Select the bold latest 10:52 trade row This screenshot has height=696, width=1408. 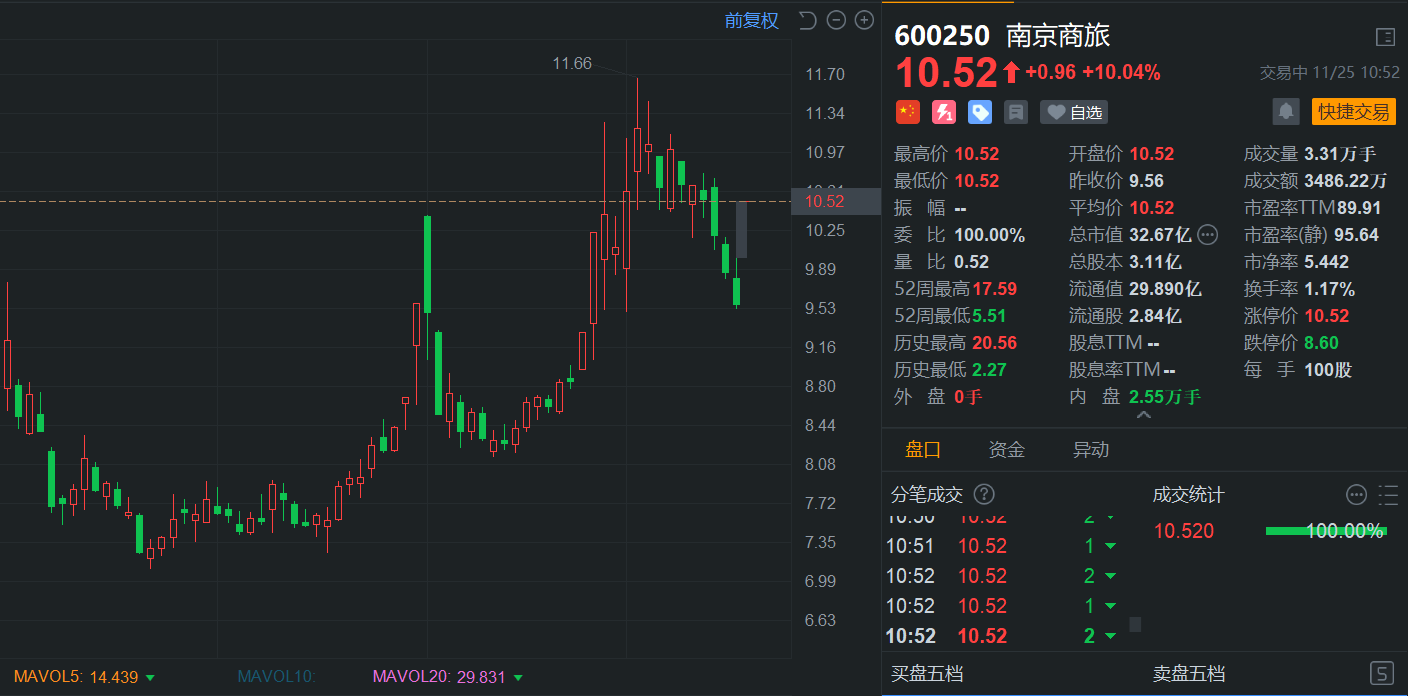(x=1001, y=636)
